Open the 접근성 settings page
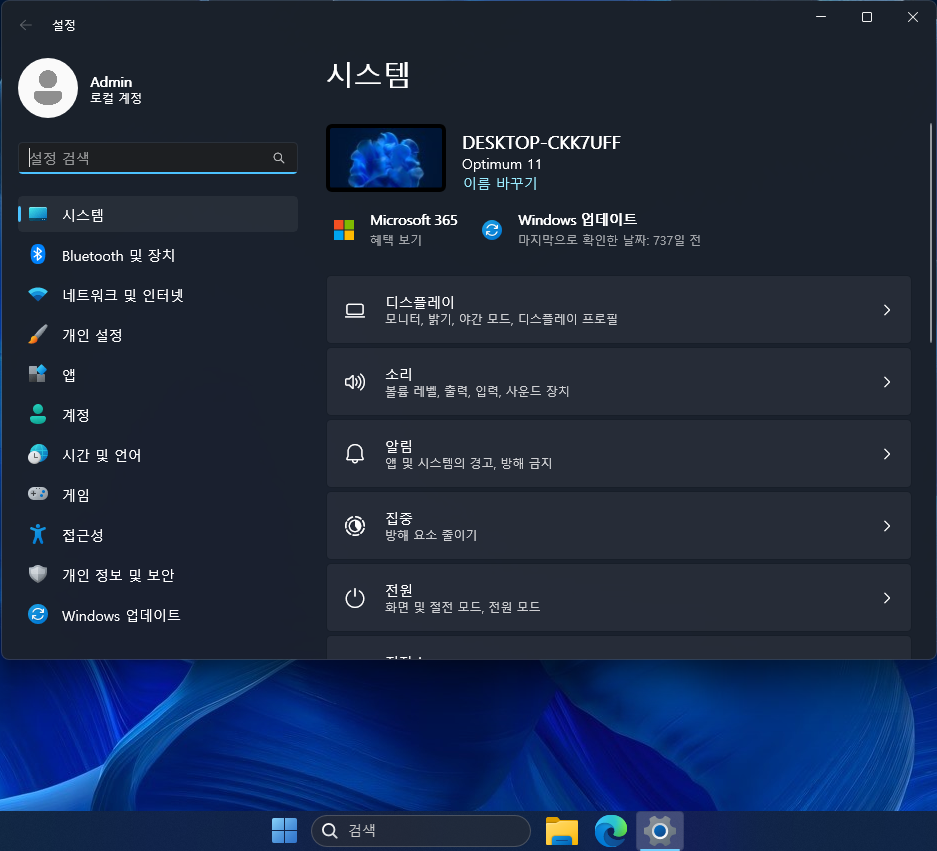Viewport: 937px width, 851px height. [x=158, y=535]
